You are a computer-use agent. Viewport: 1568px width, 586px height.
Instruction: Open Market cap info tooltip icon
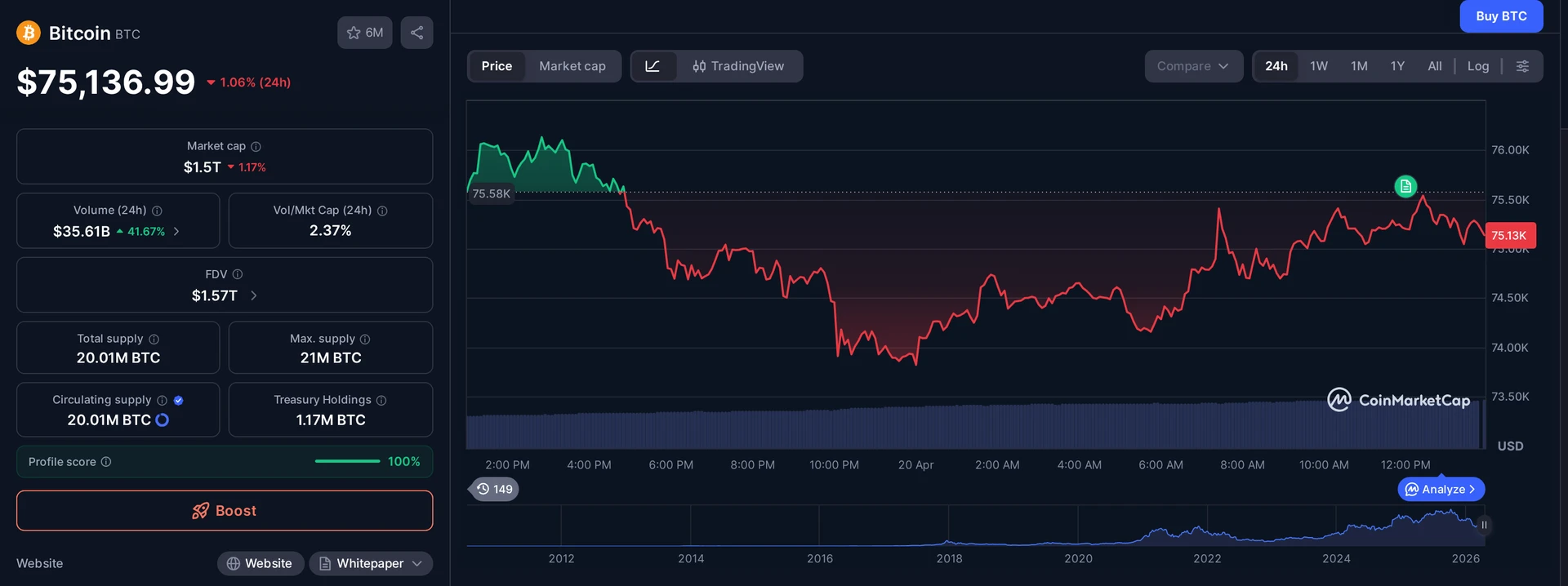coord(256,146)
